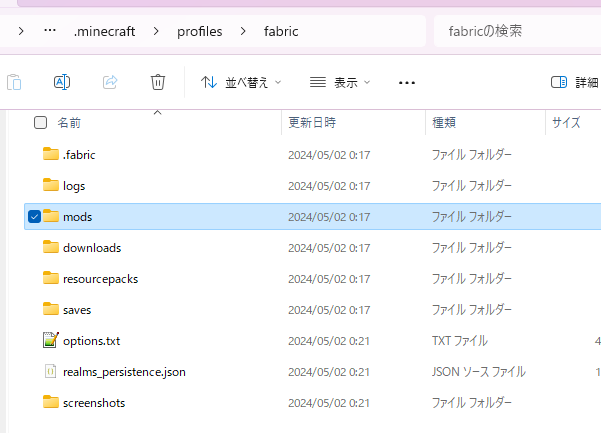Select the mods folder name
The image size is (601, 433).
click(x=77, y=217)
